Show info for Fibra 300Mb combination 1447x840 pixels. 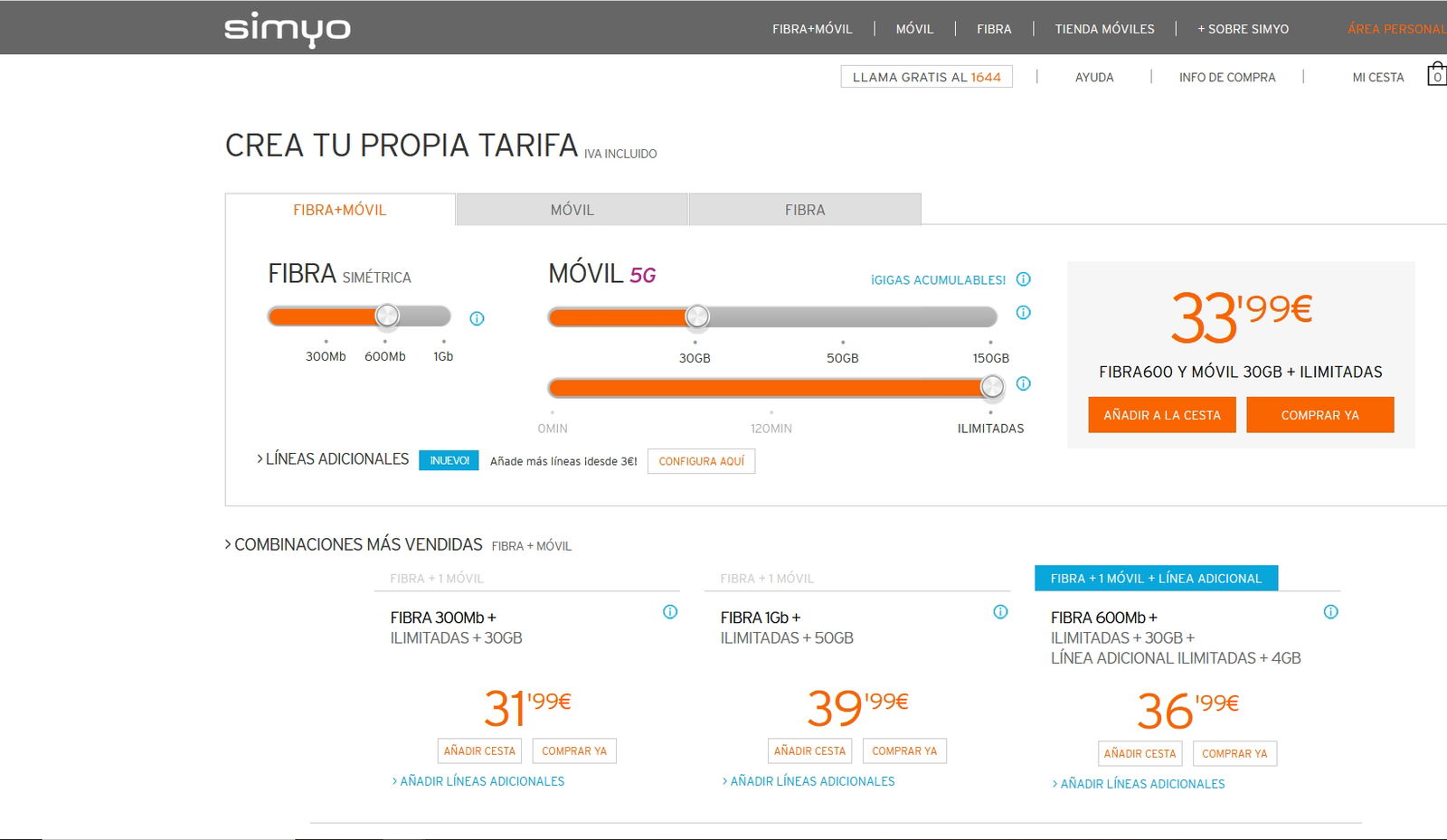click(x=670, y=612)
